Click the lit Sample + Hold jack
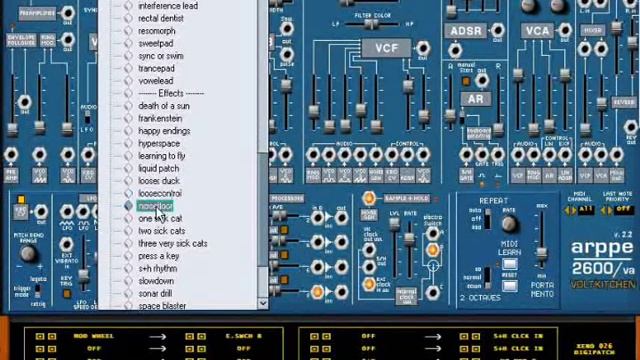 coord(369,198)
